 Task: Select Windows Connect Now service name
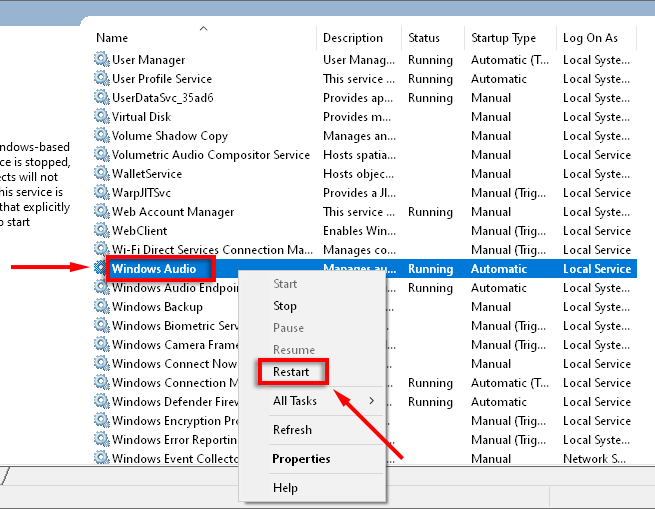[174, 364]
